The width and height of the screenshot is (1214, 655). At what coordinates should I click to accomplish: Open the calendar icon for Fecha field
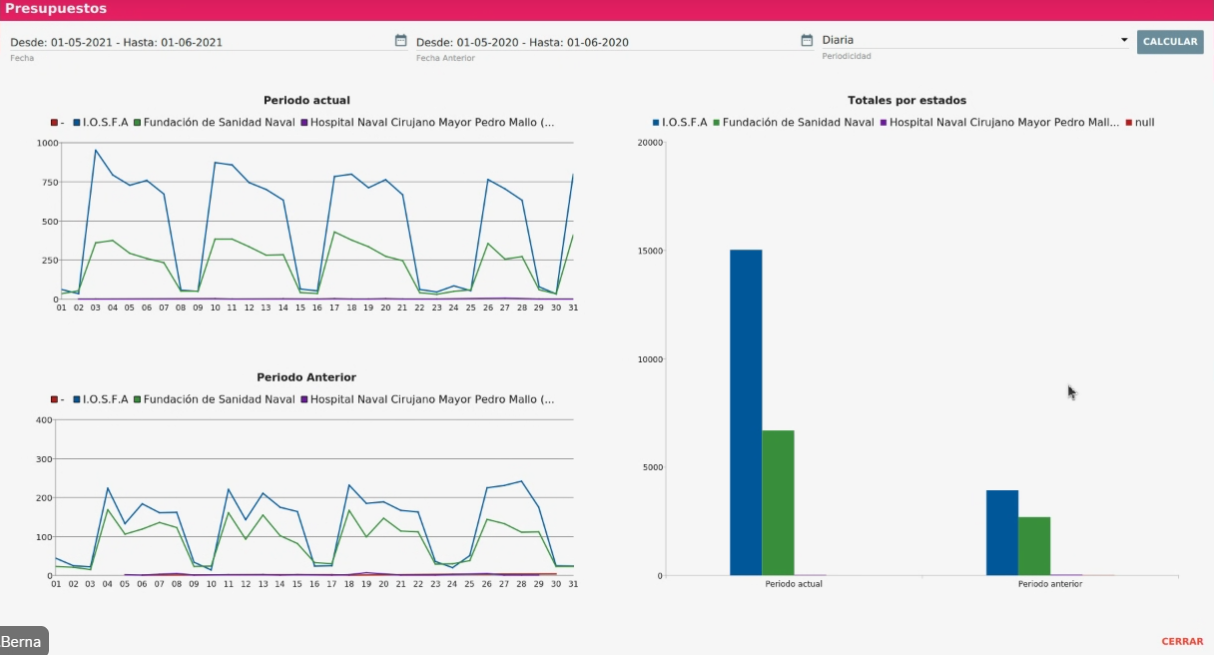401,41
